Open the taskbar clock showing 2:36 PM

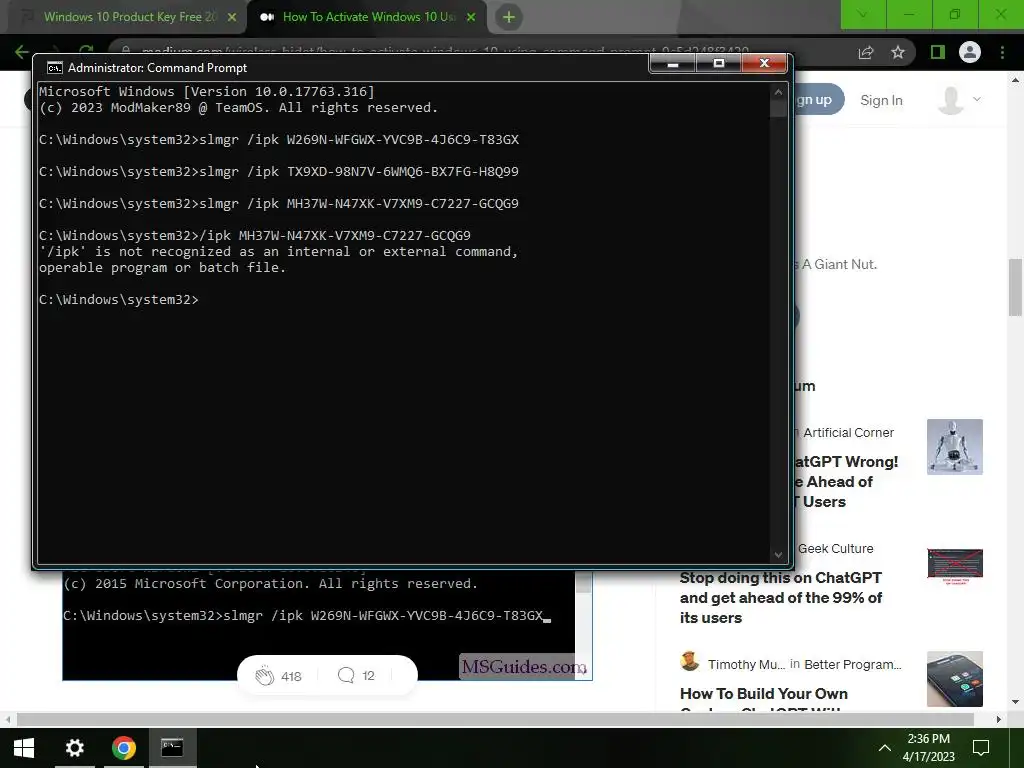(929, 748)
